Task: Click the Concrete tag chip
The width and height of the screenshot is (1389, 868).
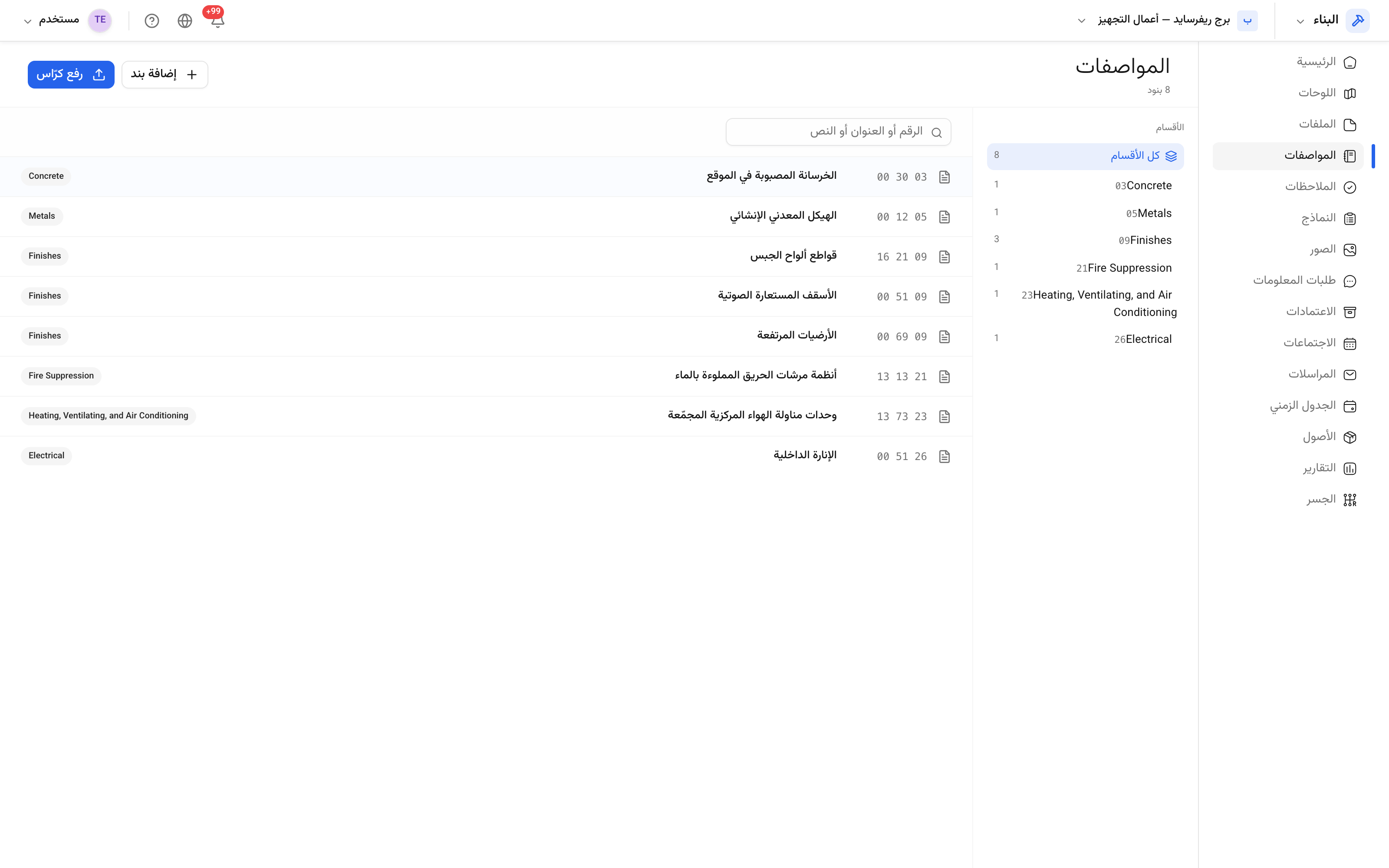Action: (46, 176)
